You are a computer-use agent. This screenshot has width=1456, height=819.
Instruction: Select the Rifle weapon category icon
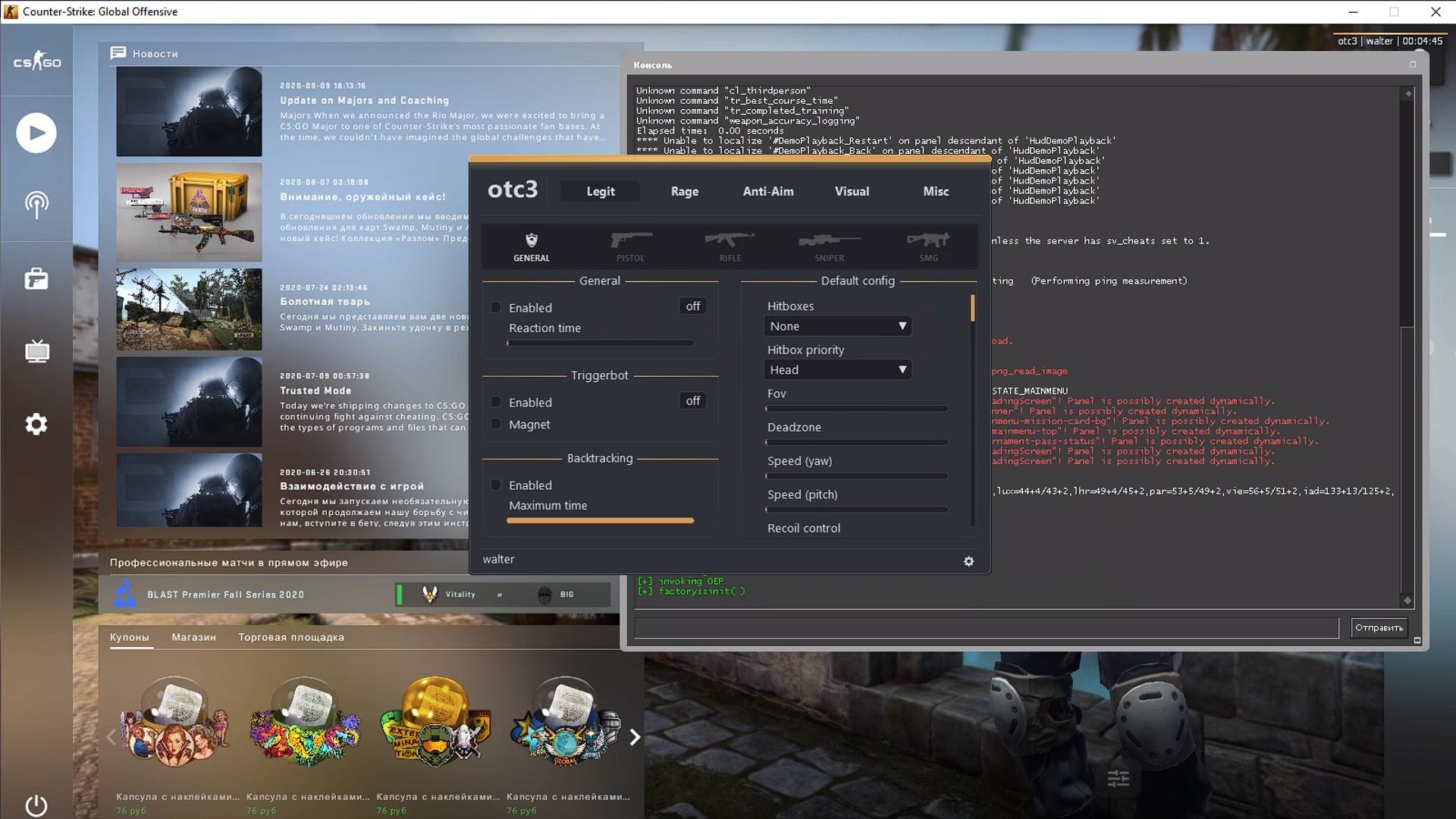729,246
